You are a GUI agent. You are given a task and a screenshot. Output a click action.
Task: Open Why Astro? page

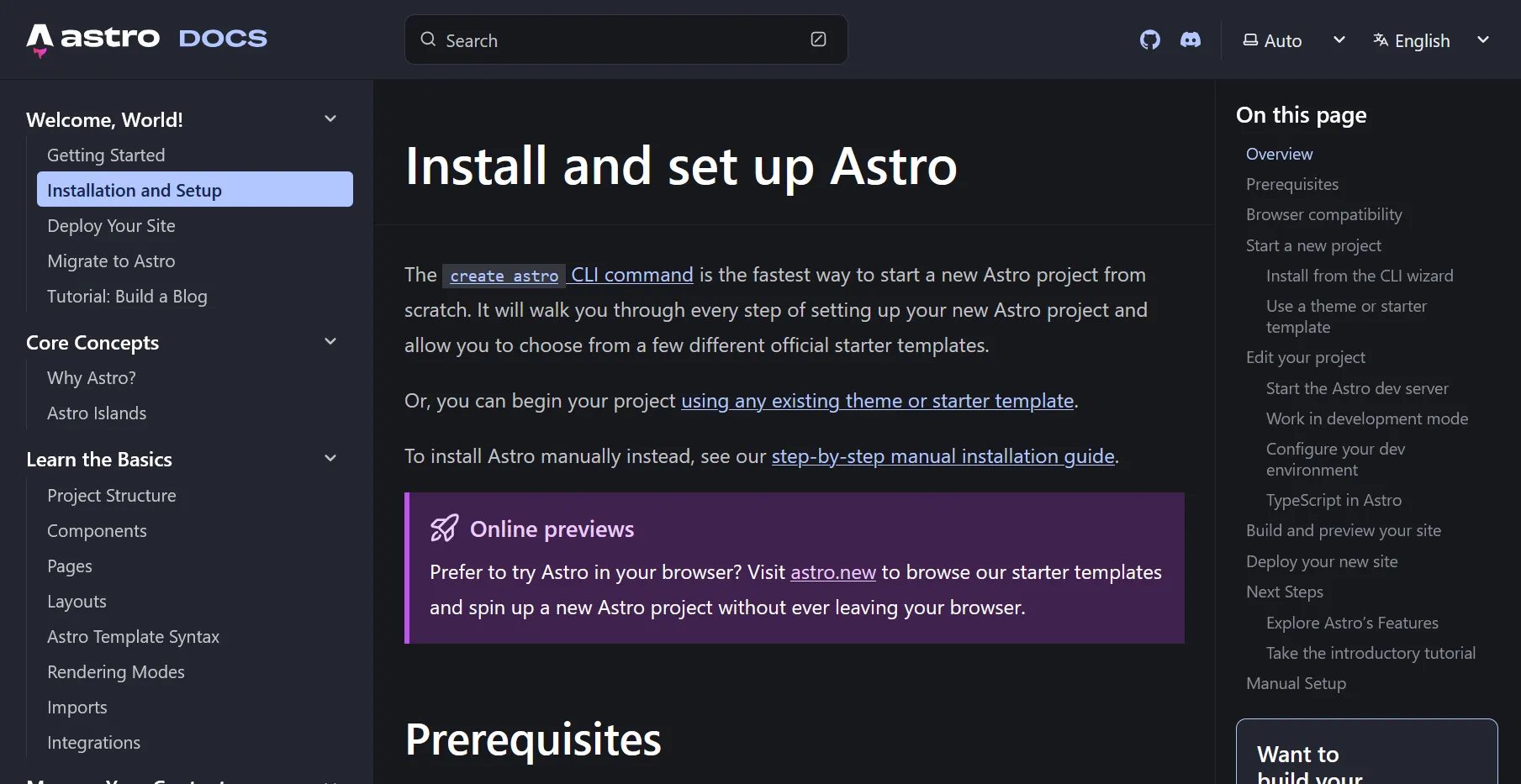(92, 377)
